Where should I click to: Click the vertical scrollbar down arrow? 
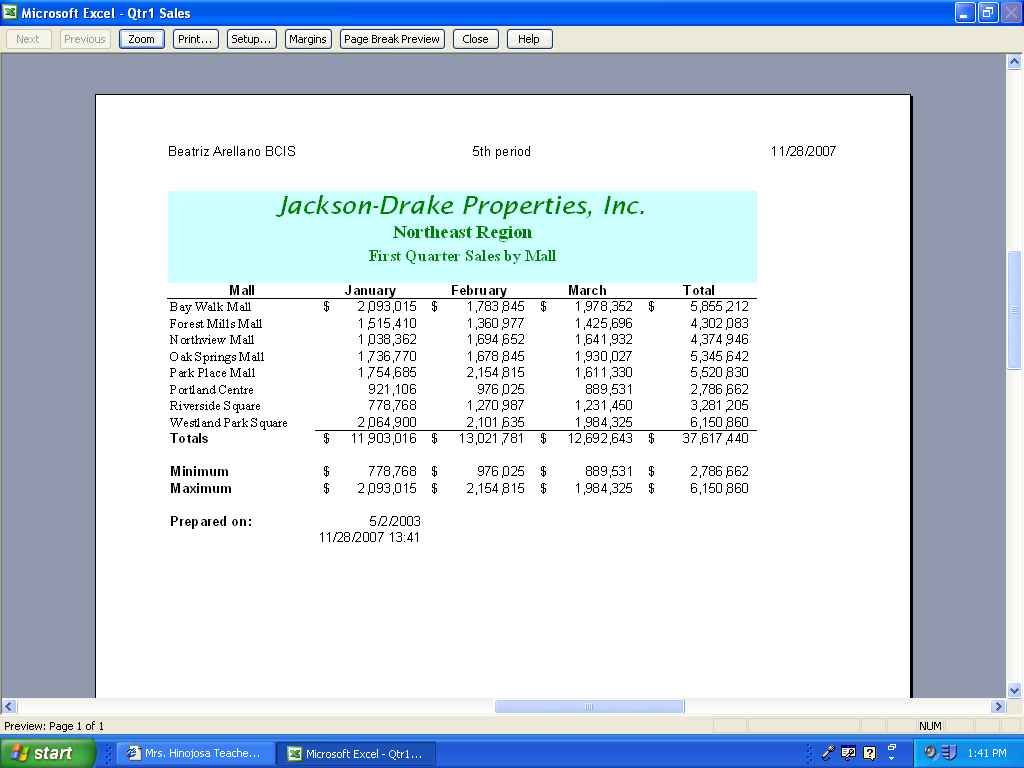click(1014, 690)
